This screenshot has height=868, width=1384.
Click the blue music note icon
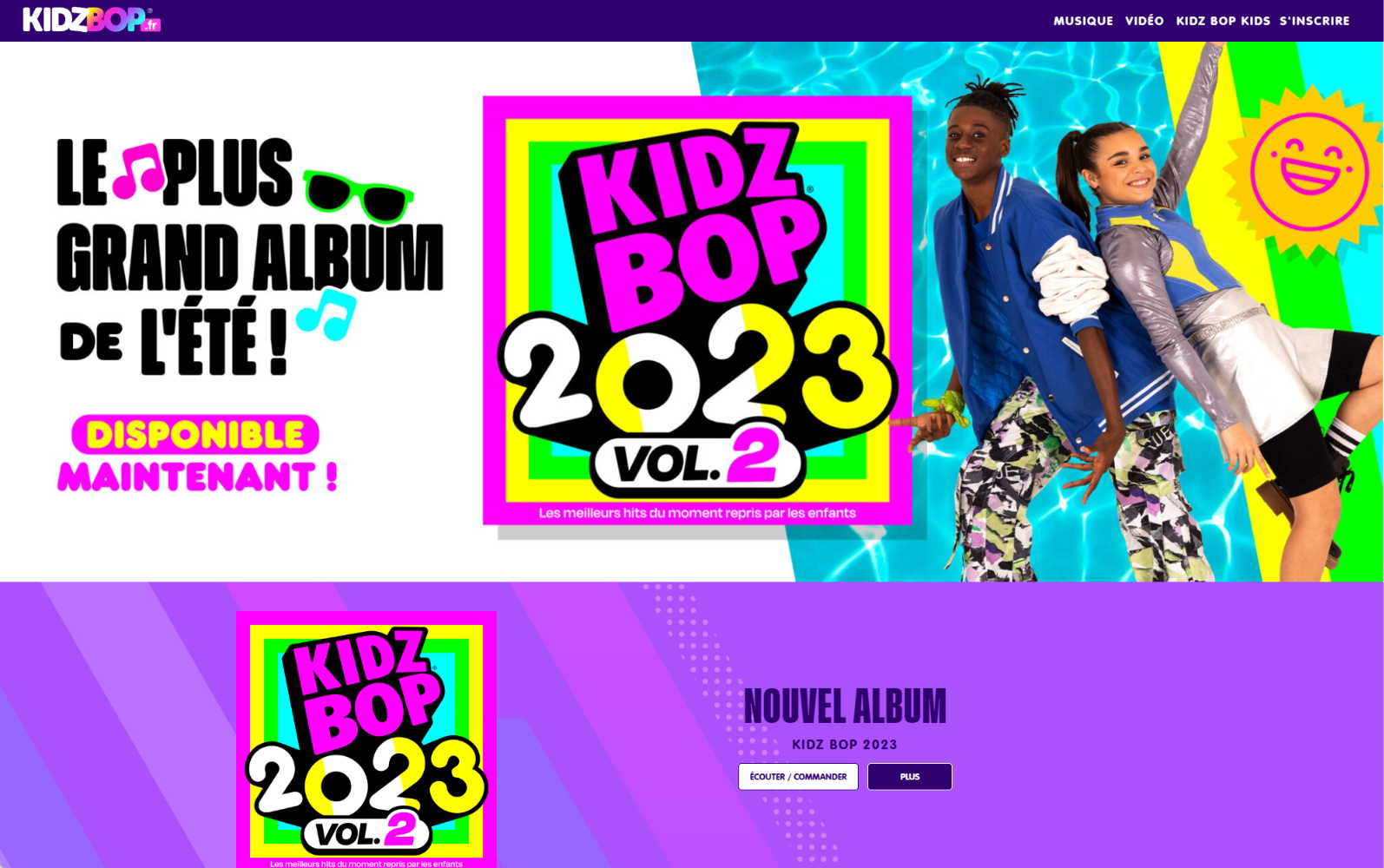(x=326, y=313)
